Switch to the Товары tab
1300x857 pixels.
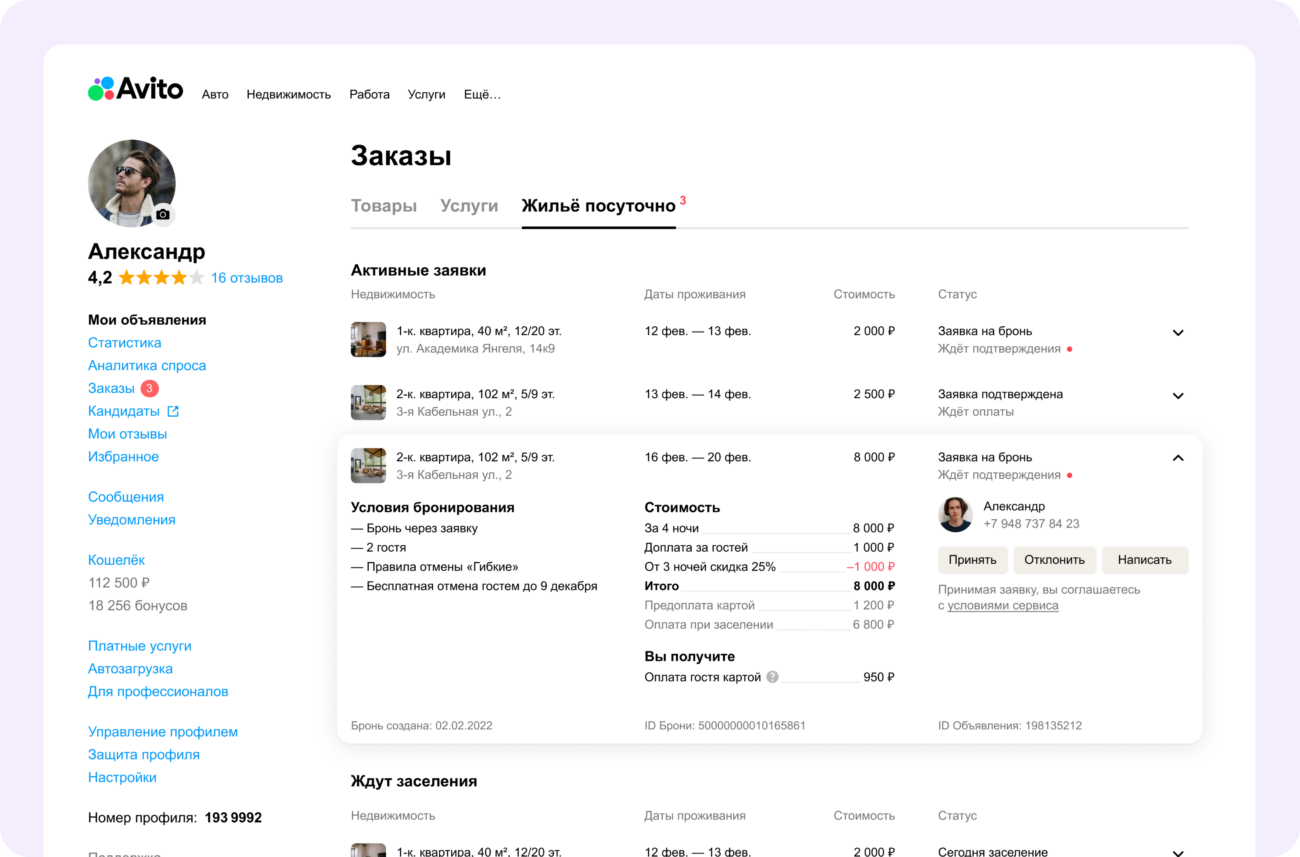point(384,205)
